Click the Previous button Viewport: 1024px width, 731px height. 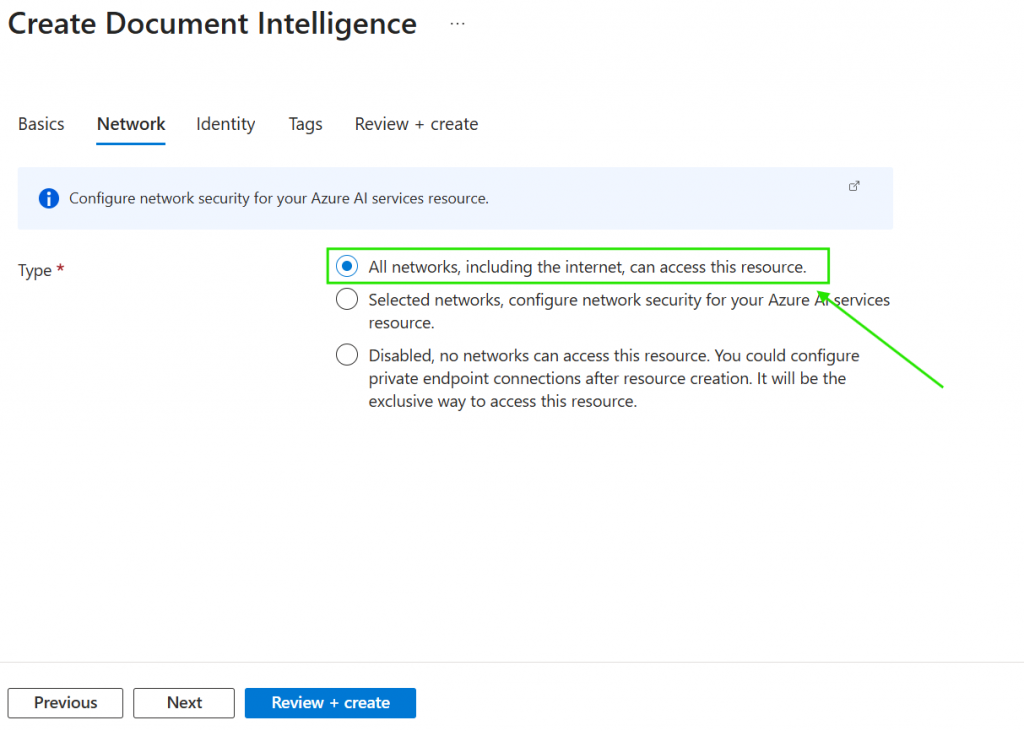point(65,703)
